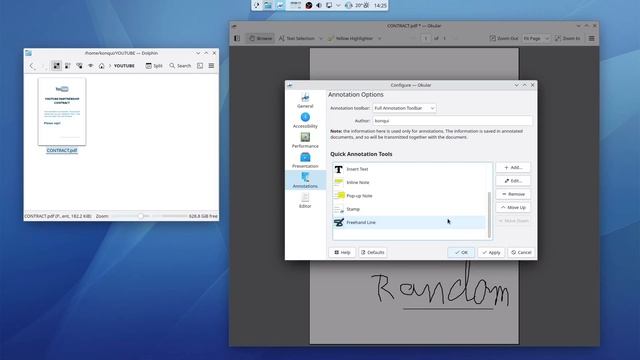Open the Okular hamburger menu
The width and height of the screenshot is (640, 360).
(x=591, y=38)
